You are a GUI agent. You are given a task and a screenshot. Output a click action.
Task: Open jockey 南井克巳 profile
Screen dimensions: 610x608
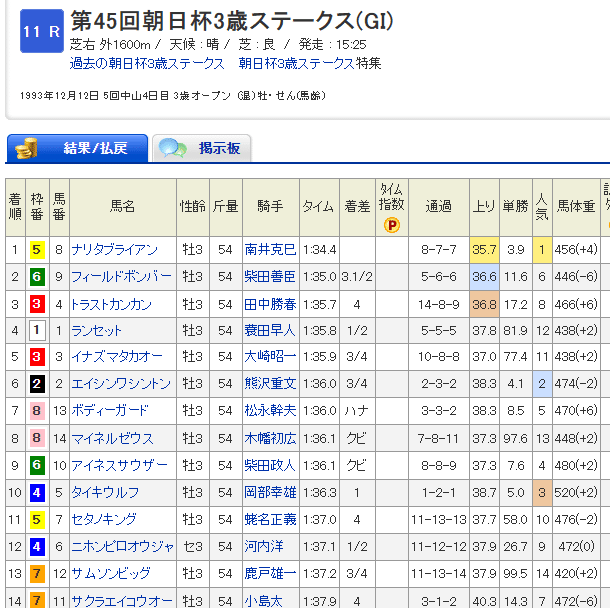point(270,249)
